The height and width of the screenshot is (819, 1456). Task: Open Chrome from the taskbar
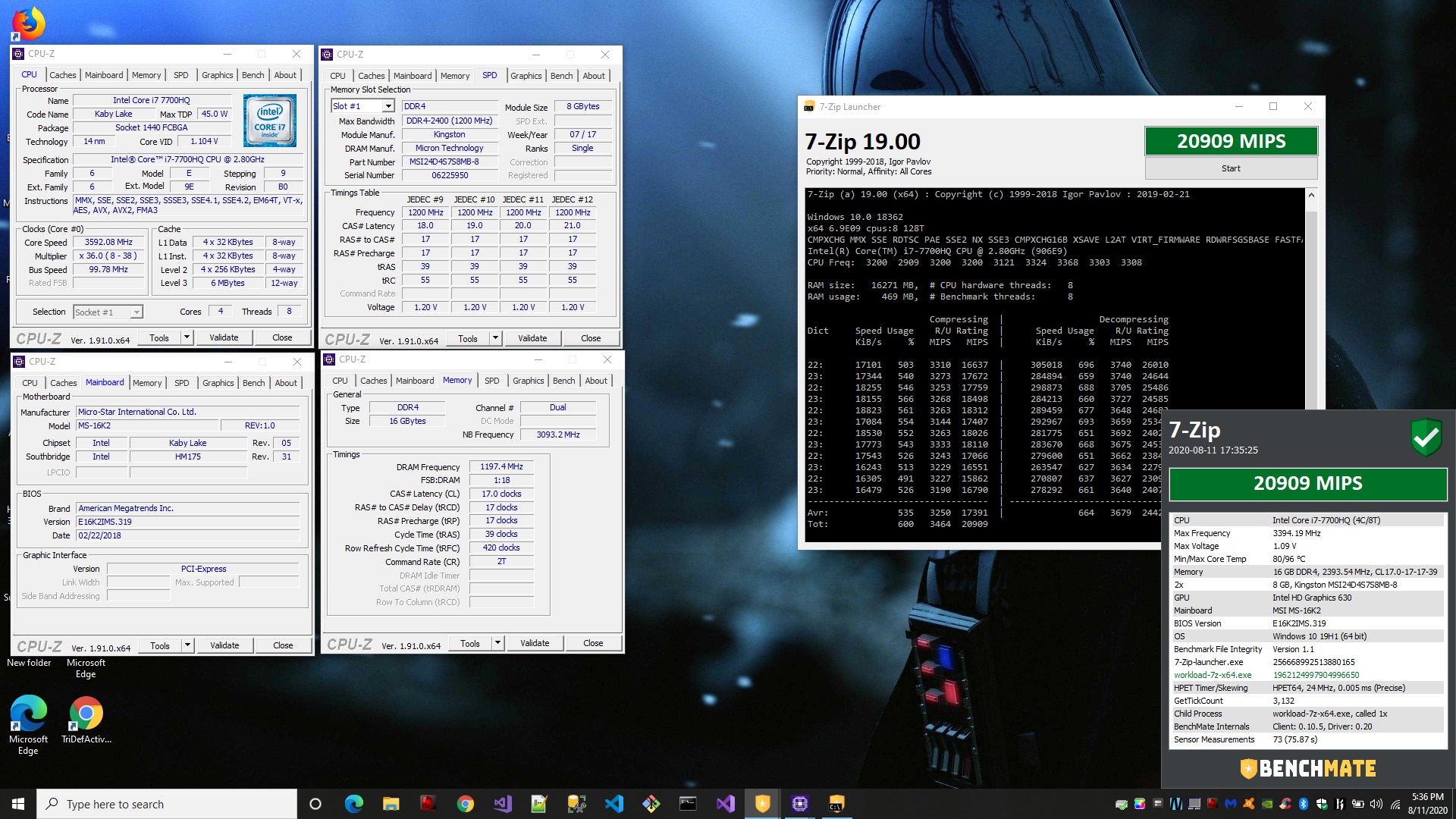pos(465,804)
